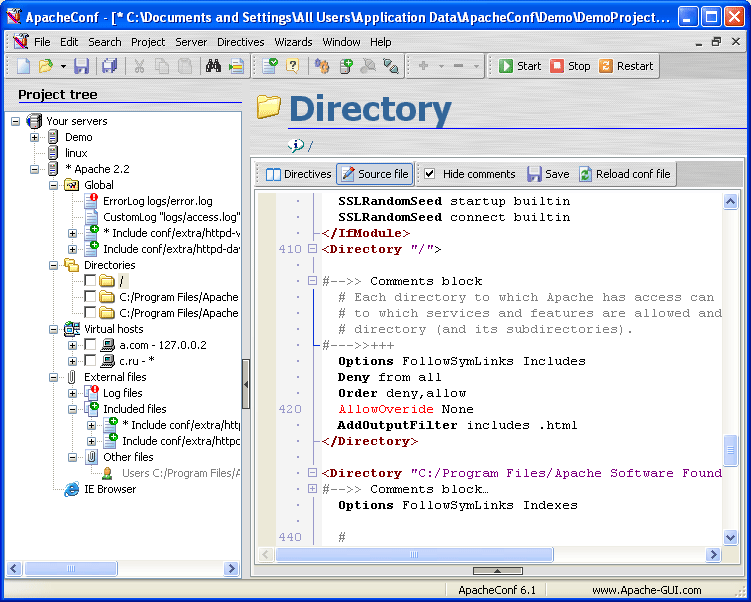The image size is (751, 602).
Task: Expand the collapsed Comments block fold marker
Action: [x=312, y=488]
